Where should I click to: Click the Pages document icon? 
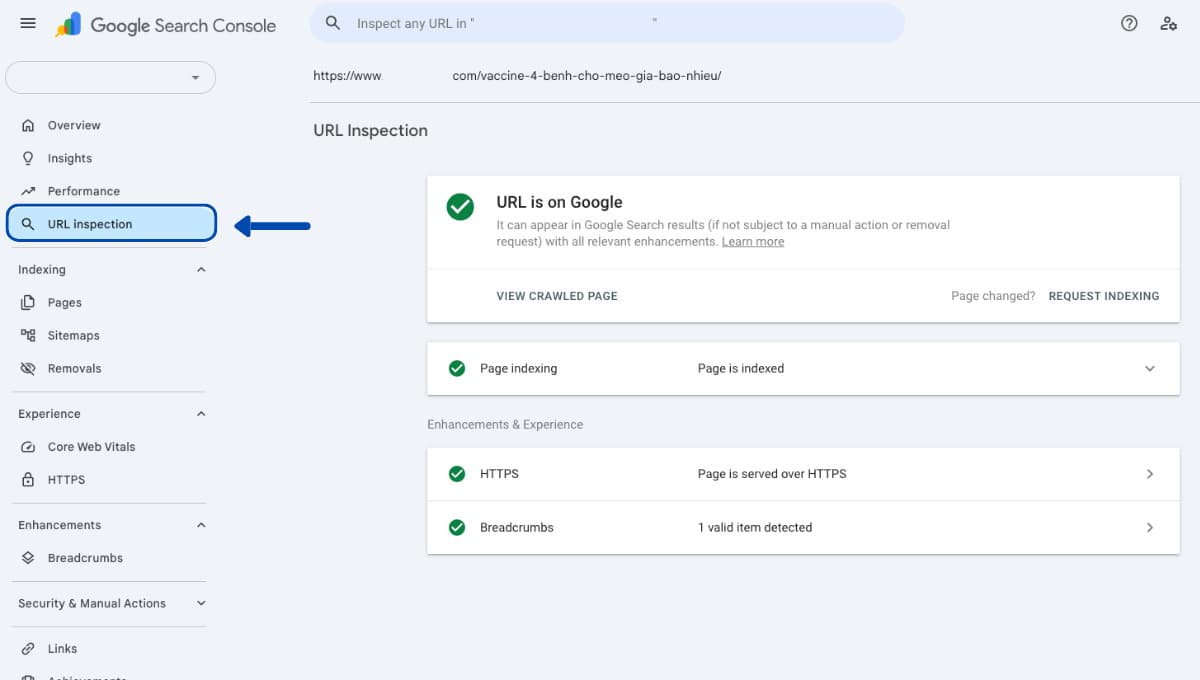click(28, 302)
